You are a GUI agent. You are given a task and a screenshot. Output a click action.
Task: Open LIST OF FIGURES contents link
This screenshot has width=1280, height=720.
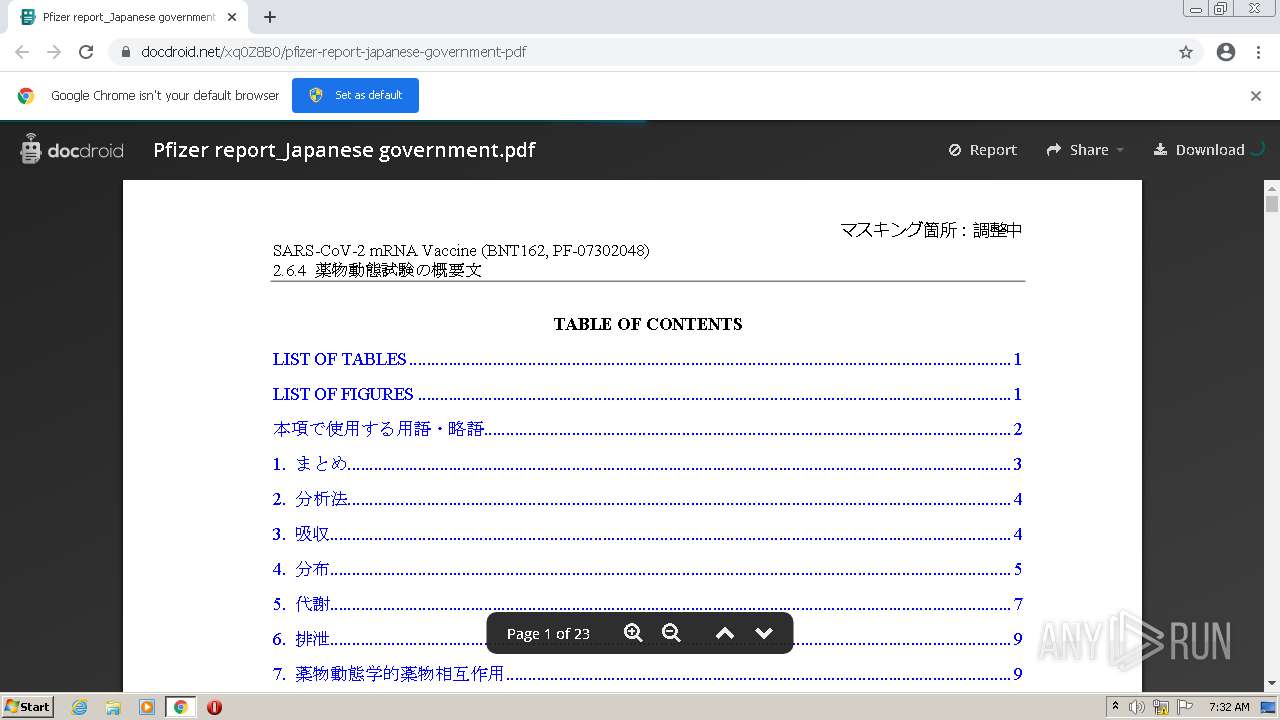click(x=647, y=394)
